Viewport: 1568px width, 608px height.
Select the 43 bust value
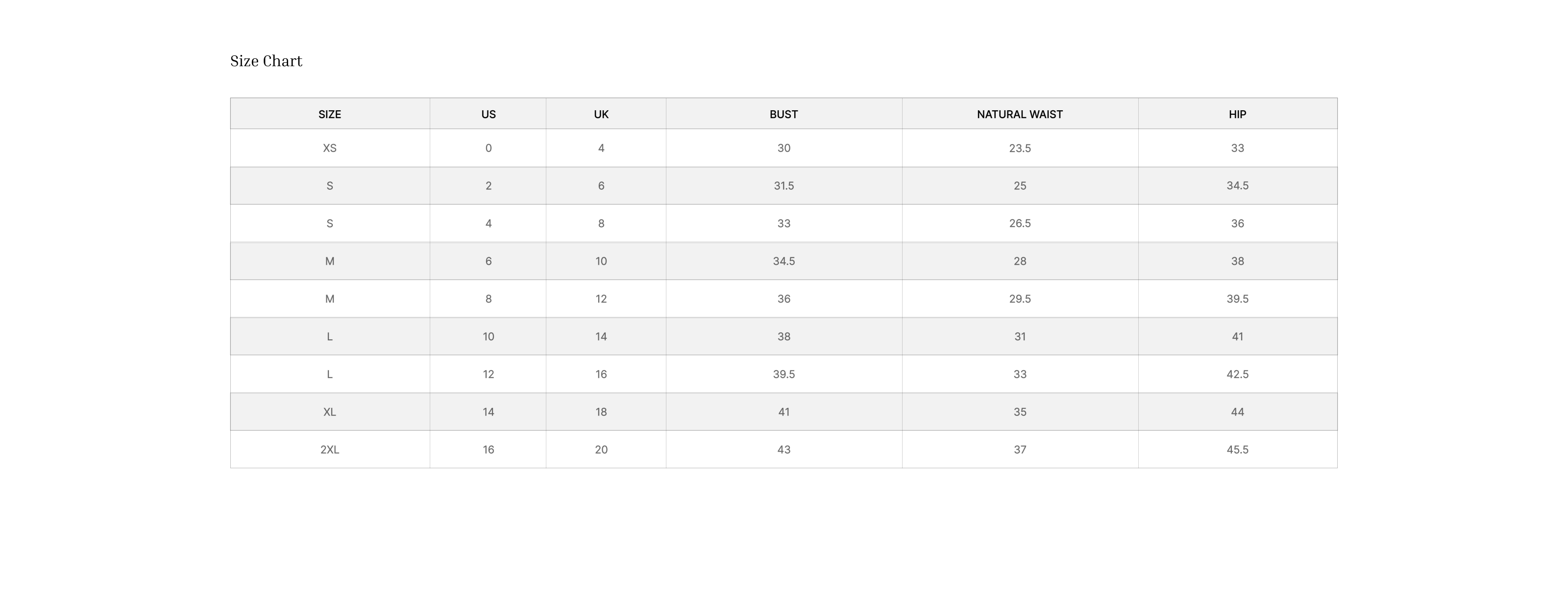click(784, 450)
